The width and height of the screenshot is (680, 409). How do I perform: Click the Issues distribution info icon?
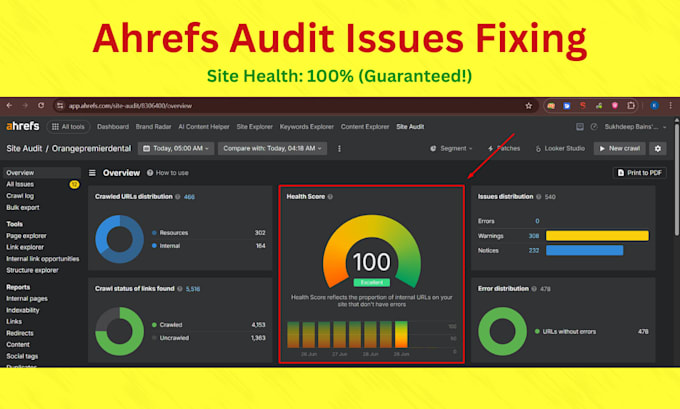point(538,196)
